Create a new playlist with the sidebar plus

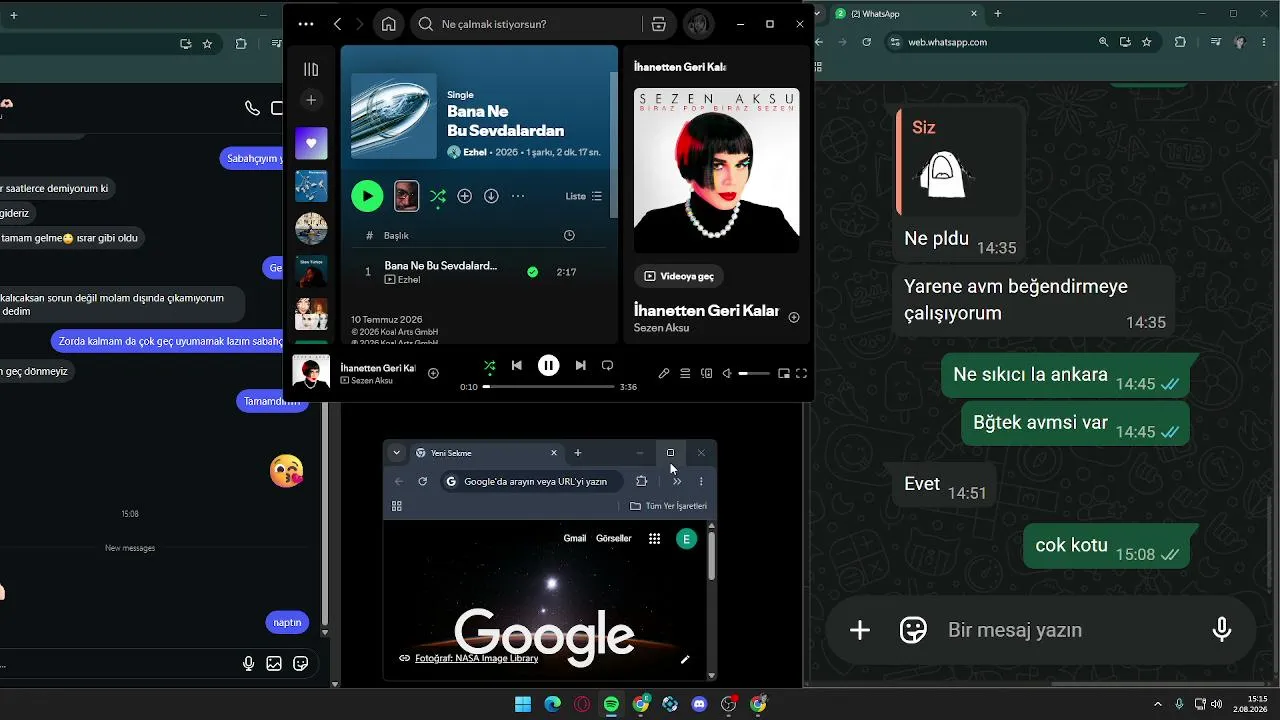(311, 100)
